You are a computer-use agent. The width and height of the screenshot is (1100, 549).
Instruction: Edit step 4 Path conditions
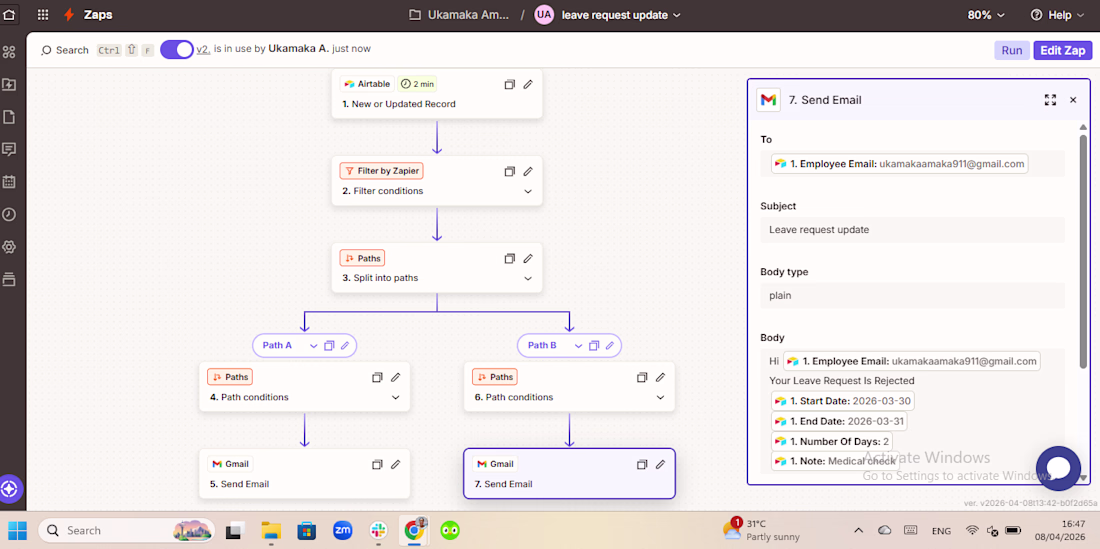396,377
